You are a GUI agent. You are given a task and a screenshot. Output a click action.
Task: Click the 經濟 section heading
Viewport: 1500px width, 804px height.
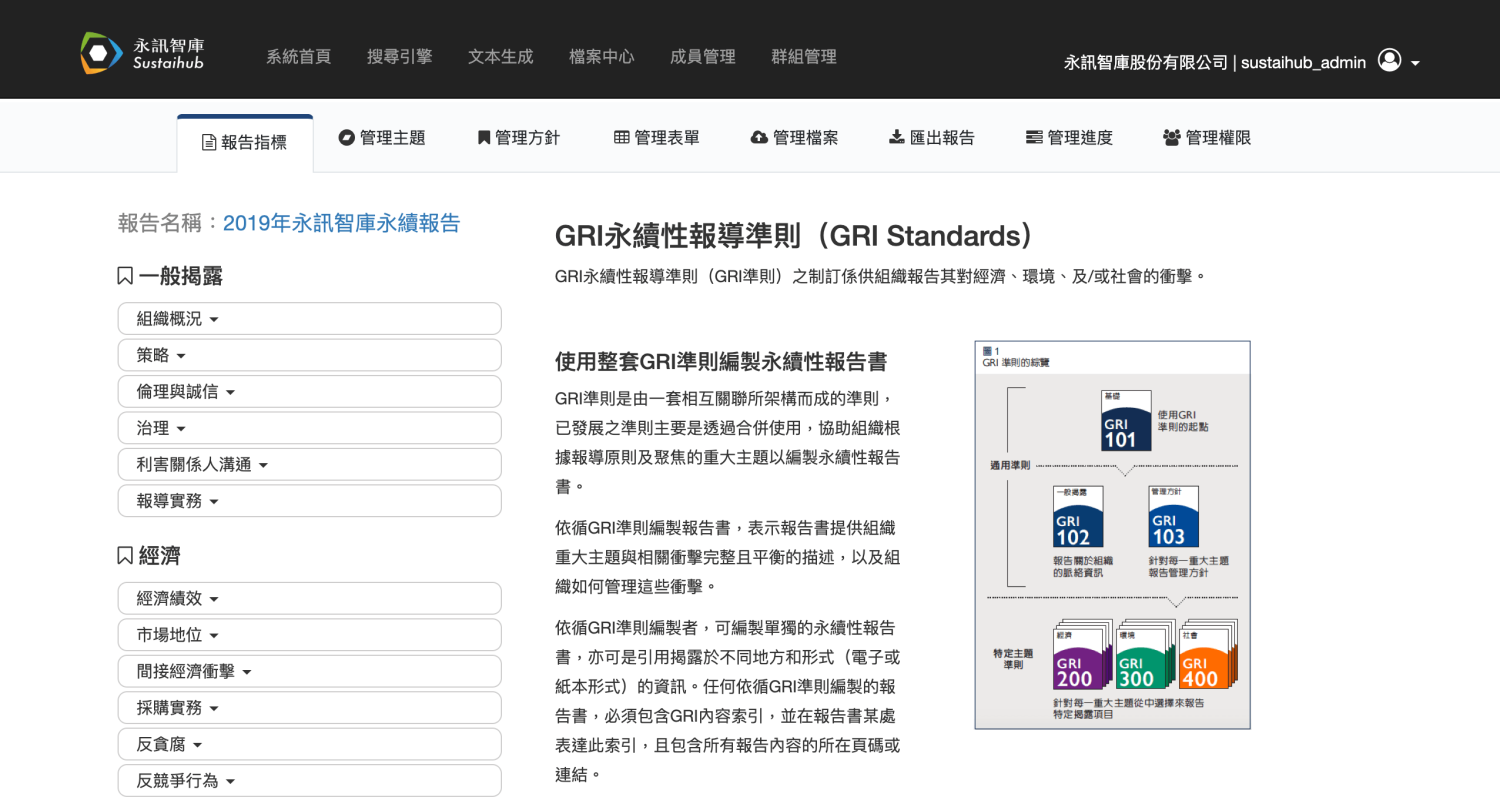160,556
